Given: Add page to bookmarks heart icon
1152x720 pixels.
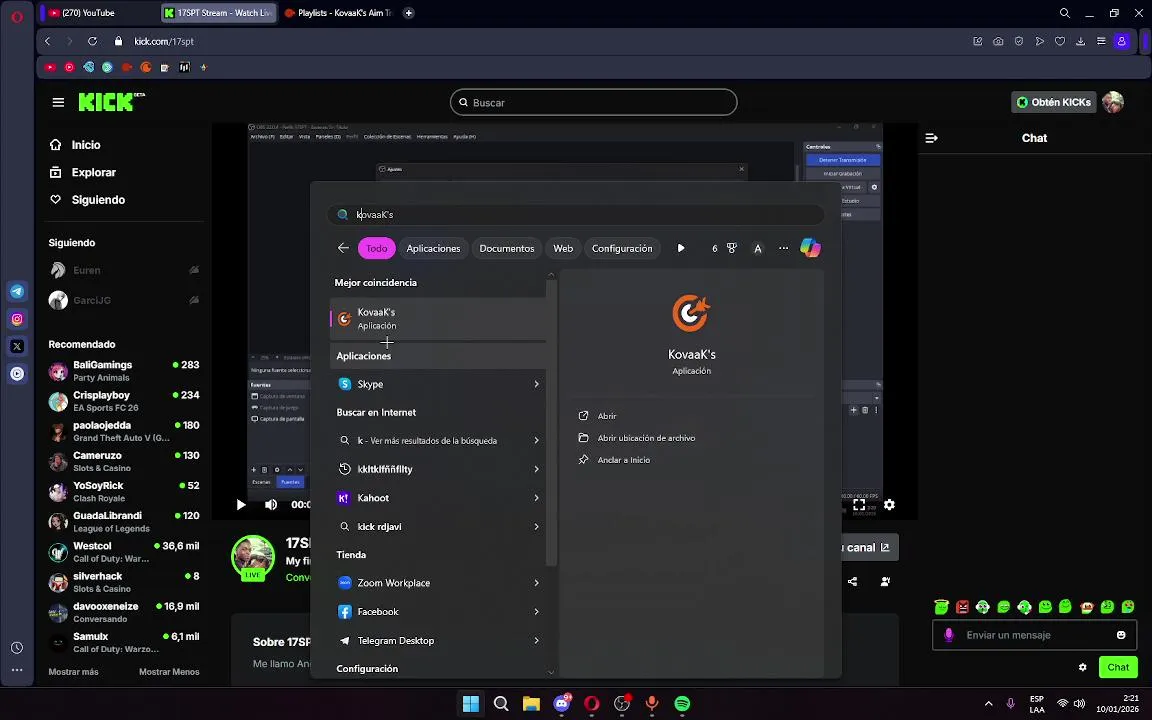Looking at the screenshot, I should [1059, 41].
